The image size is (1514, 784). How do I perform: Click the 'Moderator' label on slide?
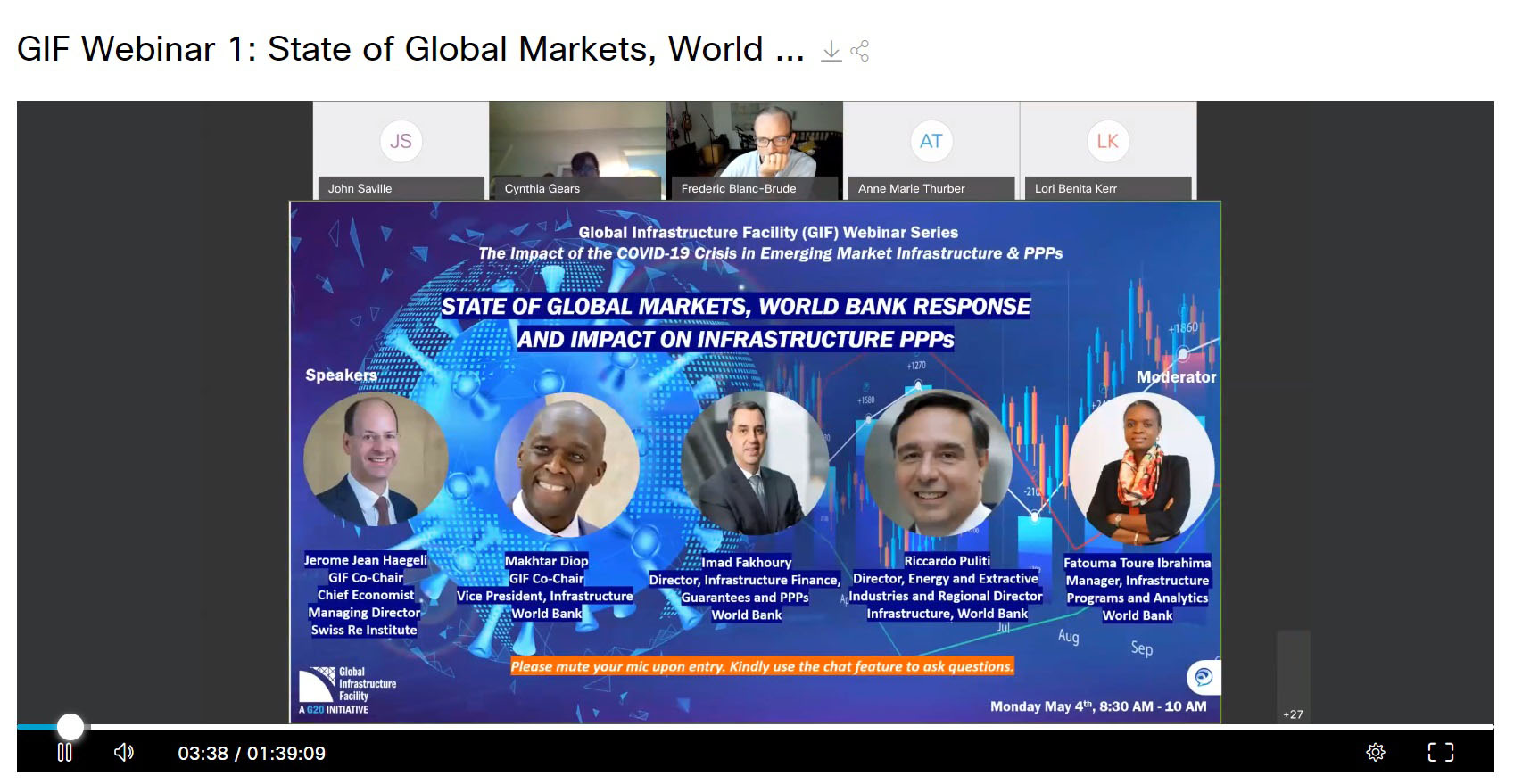pos(1176,377)
